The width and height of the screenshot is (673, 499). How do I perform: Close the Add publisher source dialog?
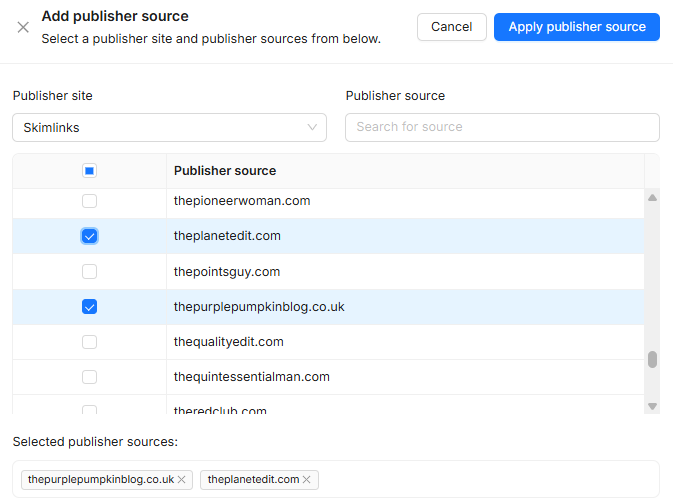point(23,27)
